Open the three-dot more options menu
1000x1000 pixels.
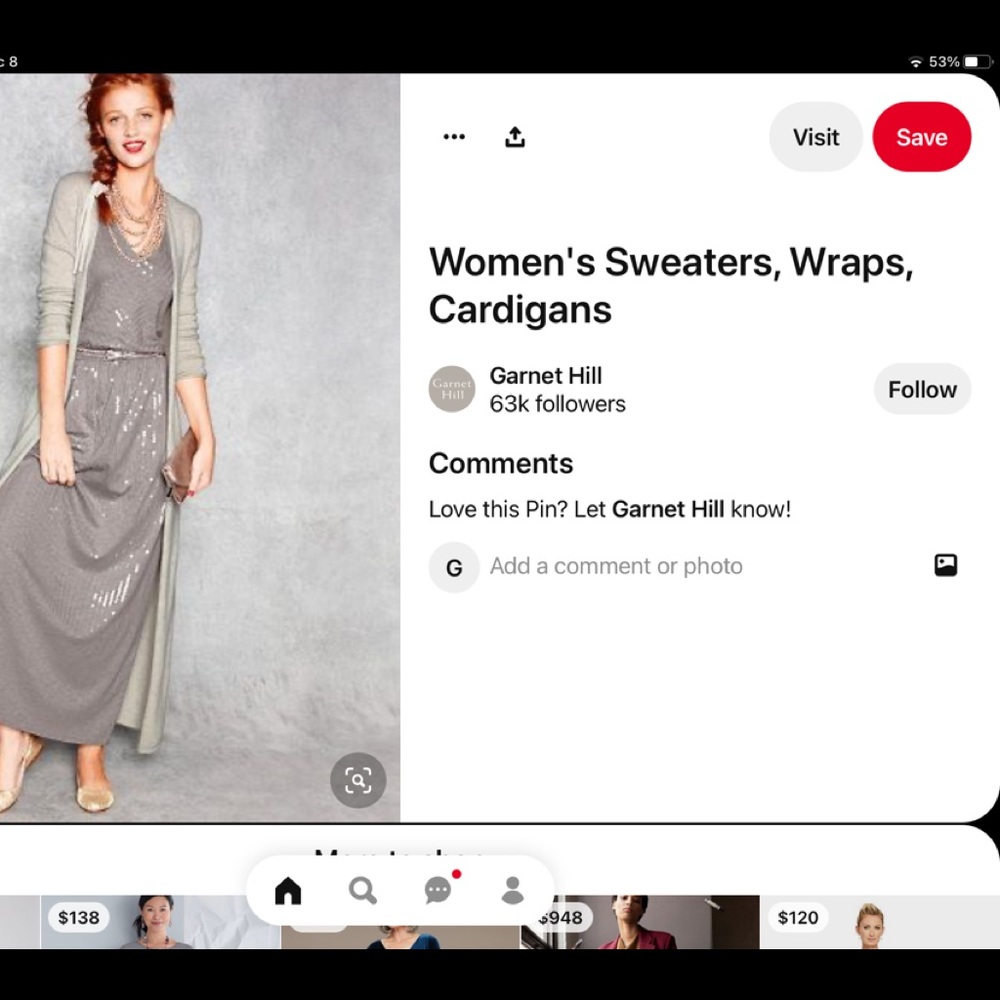coord(454,137)
